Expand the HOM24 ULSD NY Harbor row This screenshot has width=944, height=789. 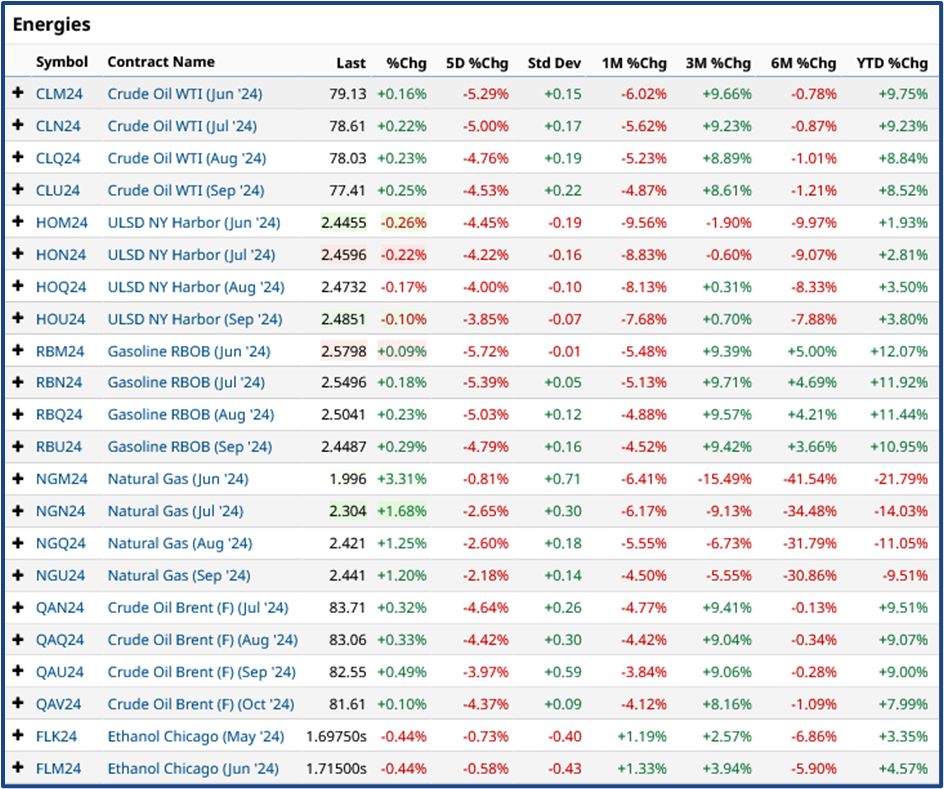pos(20,223)
